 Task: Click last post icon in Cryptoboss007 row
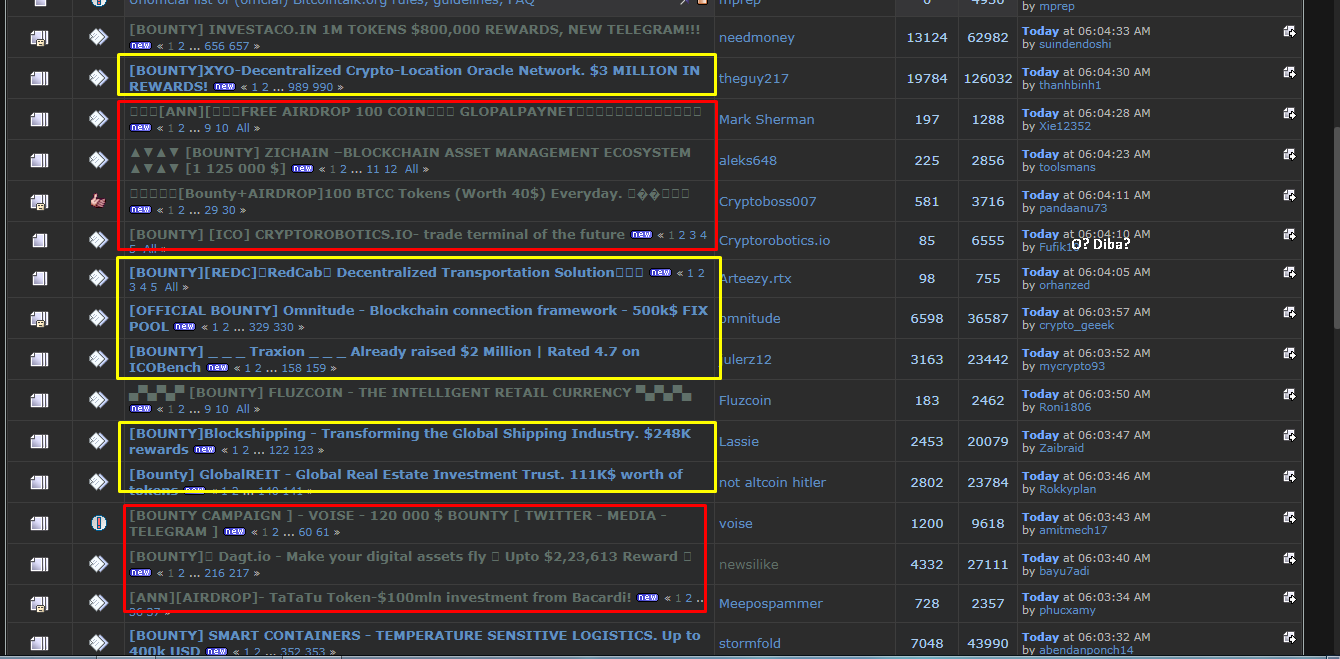point(1290,196)
